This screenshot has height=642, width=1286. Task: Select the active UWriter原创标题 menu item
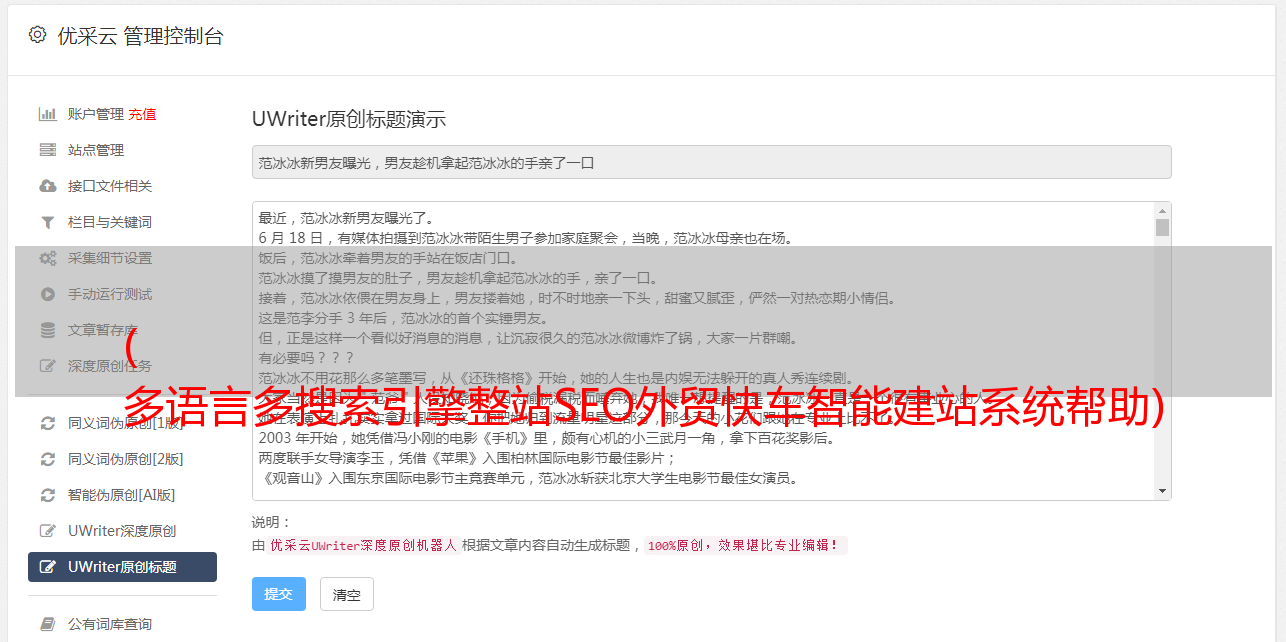tap(122, 567)
